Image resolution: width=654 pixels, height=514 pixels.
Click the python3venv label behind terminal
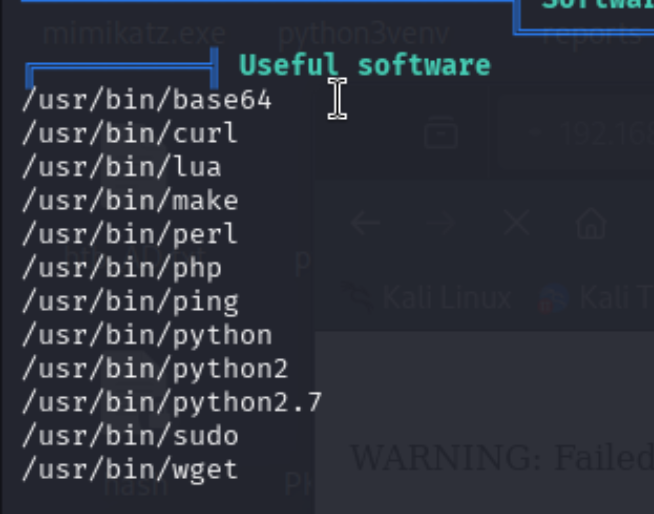(x=364, y=34)
